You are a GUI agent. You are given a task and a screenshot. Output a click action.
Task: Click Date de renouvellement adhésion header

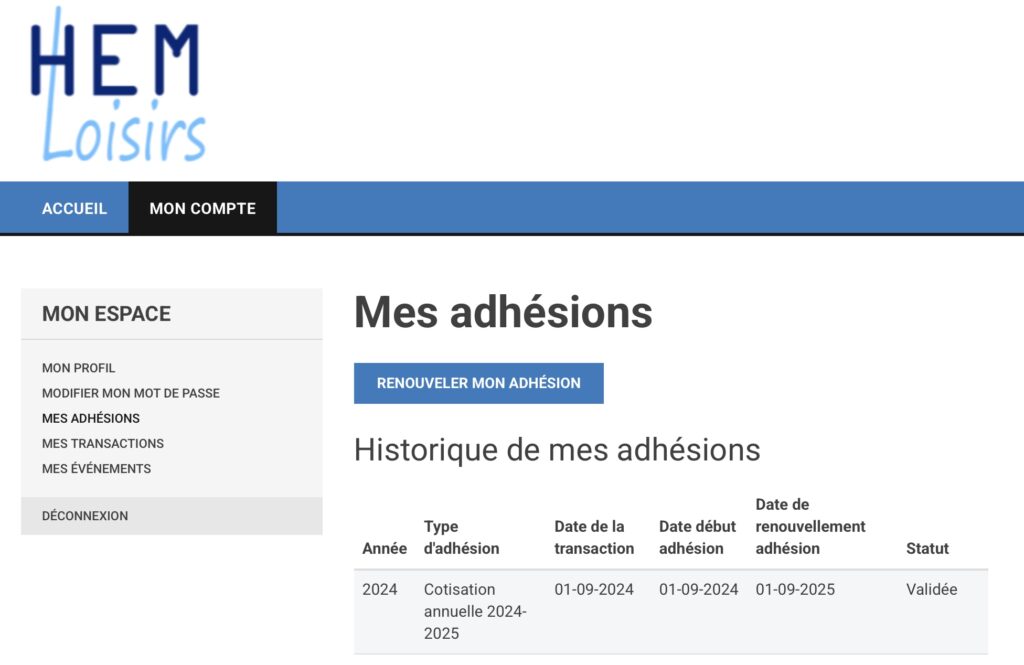pyautogui.click(x=810, y=526)
